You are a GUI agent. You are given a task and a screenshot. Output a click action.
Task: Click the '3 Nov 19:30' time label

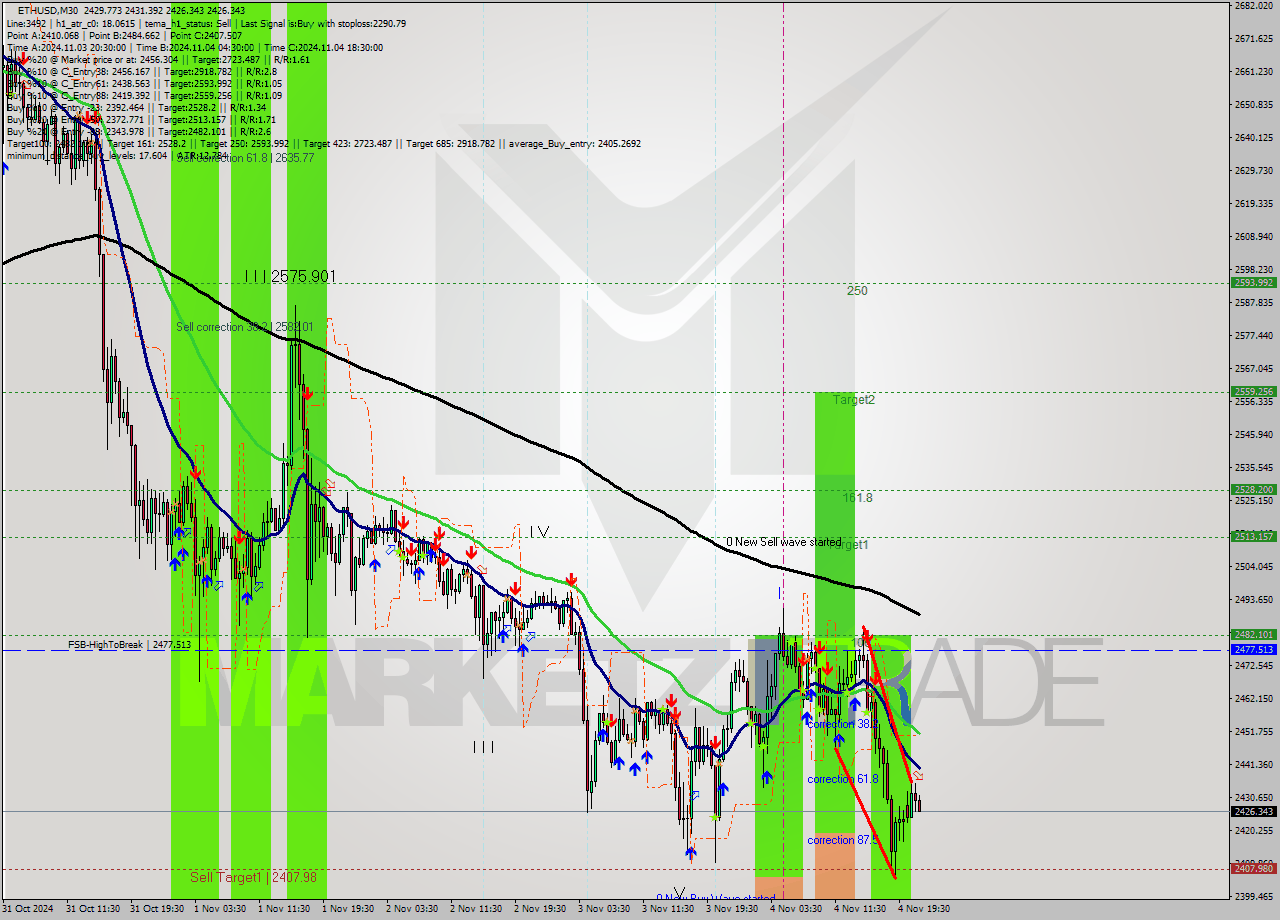click(731, 909)
